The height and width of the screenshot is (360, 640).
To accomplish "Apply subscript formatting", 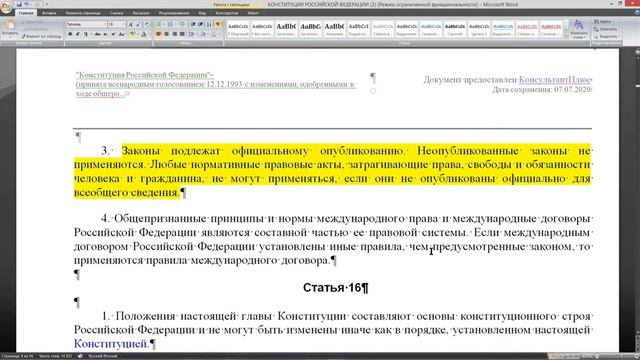I will point(105,34).
